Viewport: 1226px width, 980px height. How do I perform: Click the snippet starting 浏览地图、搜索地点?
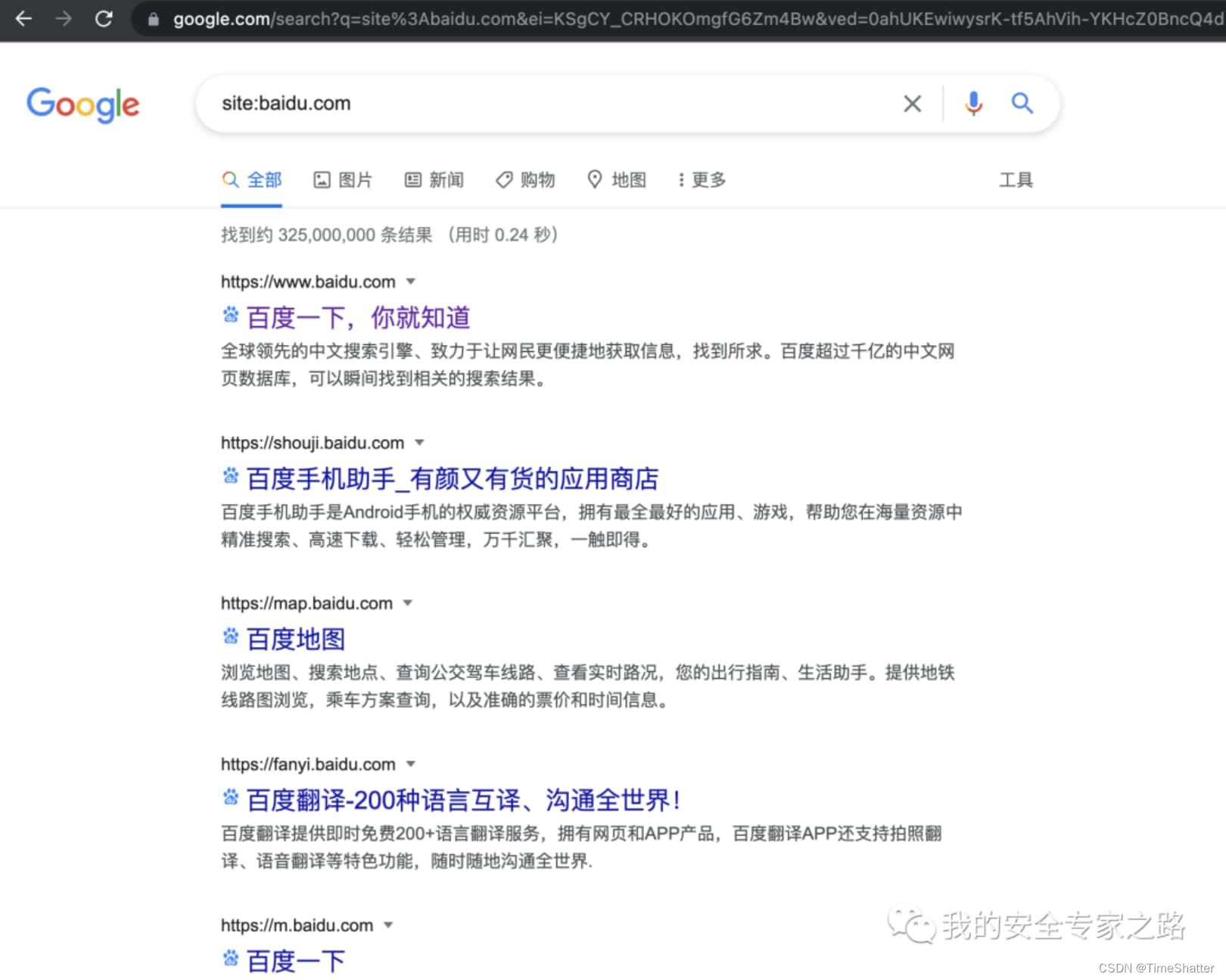coord(588,686)
